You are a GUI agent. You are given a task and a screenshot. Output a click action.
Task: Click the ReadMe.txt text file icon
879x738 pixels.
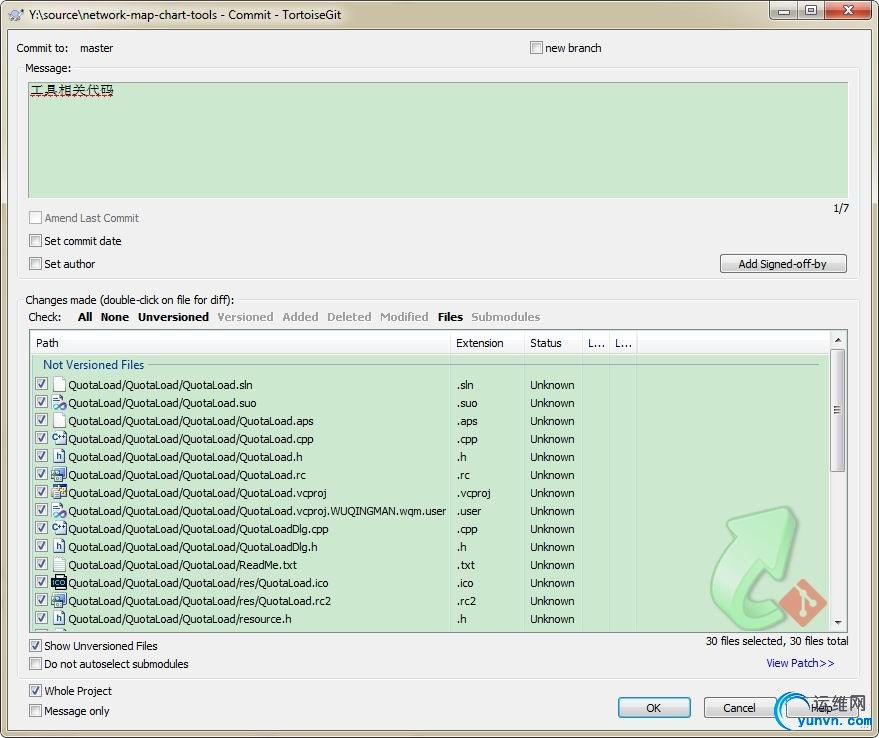coord(59,564)
